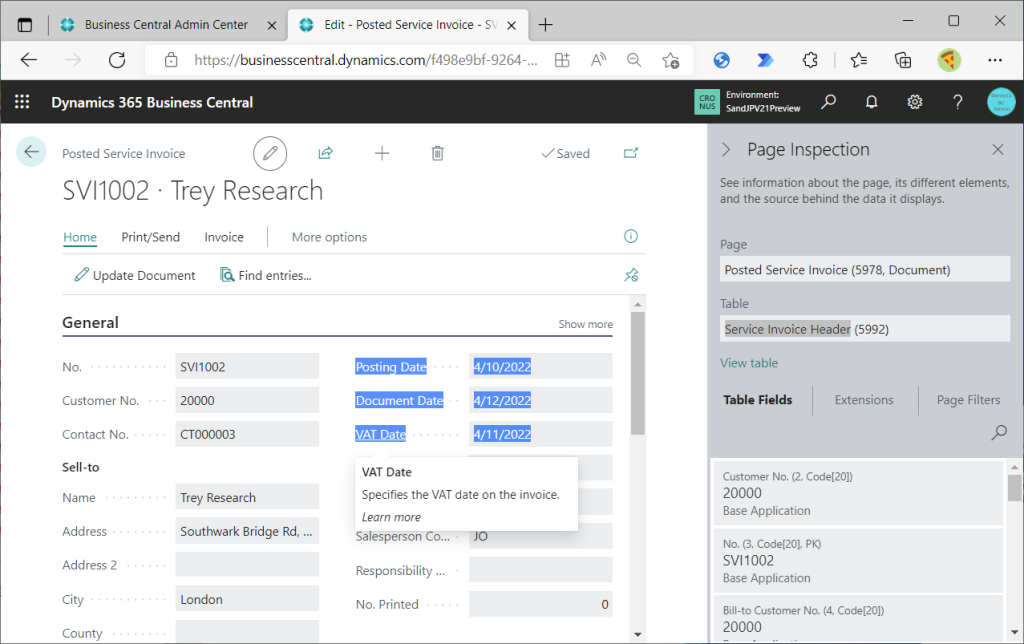Viewport: 1024px width, 644px height.
Task: Click the browser address bar URL
Action: pos(366,60)
